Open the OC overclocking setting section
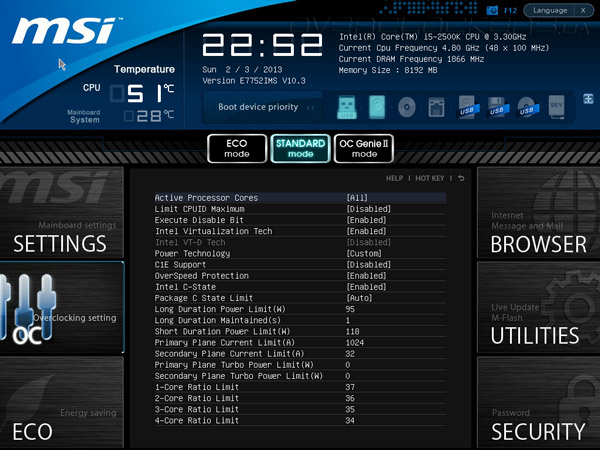The height and width of the screenshot is (450, 600). pyautogui.click(x=62, y=308)
